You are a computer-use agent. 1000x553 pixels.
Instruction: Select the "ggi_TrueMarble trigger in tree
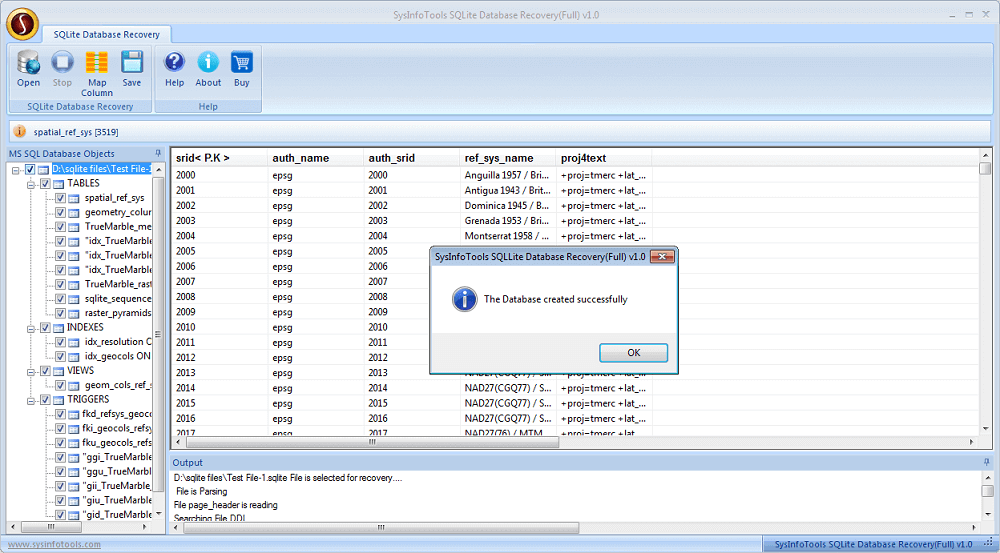pos(117,457)
